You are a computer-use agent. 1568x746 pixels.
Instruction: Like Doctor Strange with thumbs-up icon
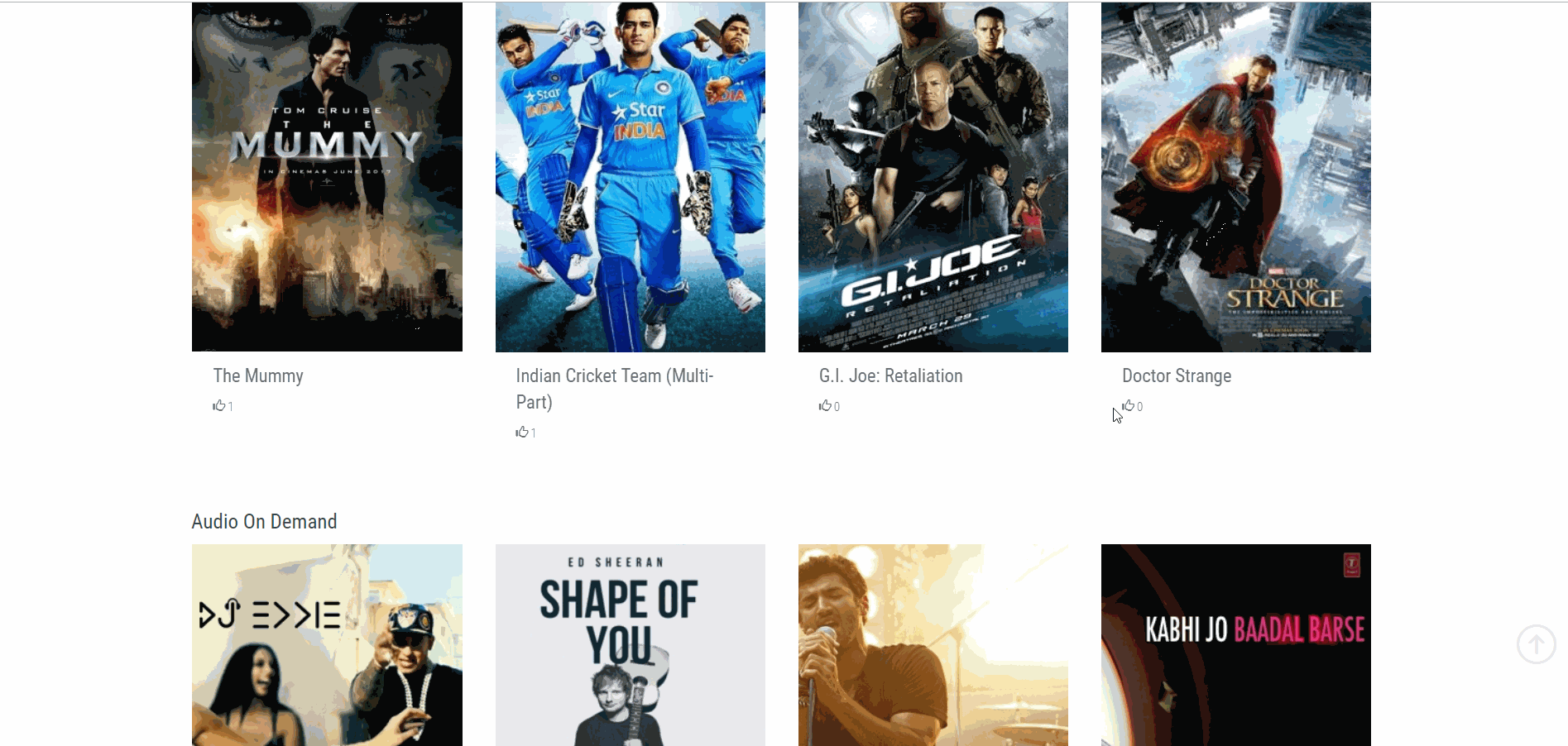point(1129,405)
